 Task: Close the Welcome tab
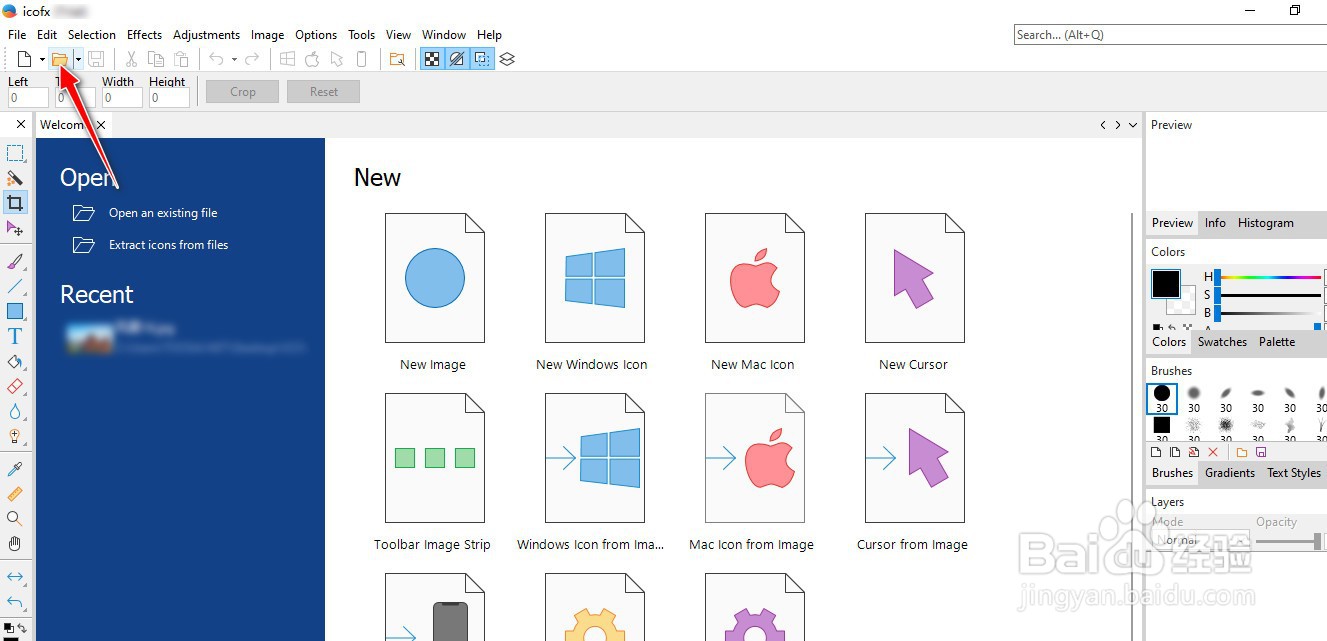[101, 125]
